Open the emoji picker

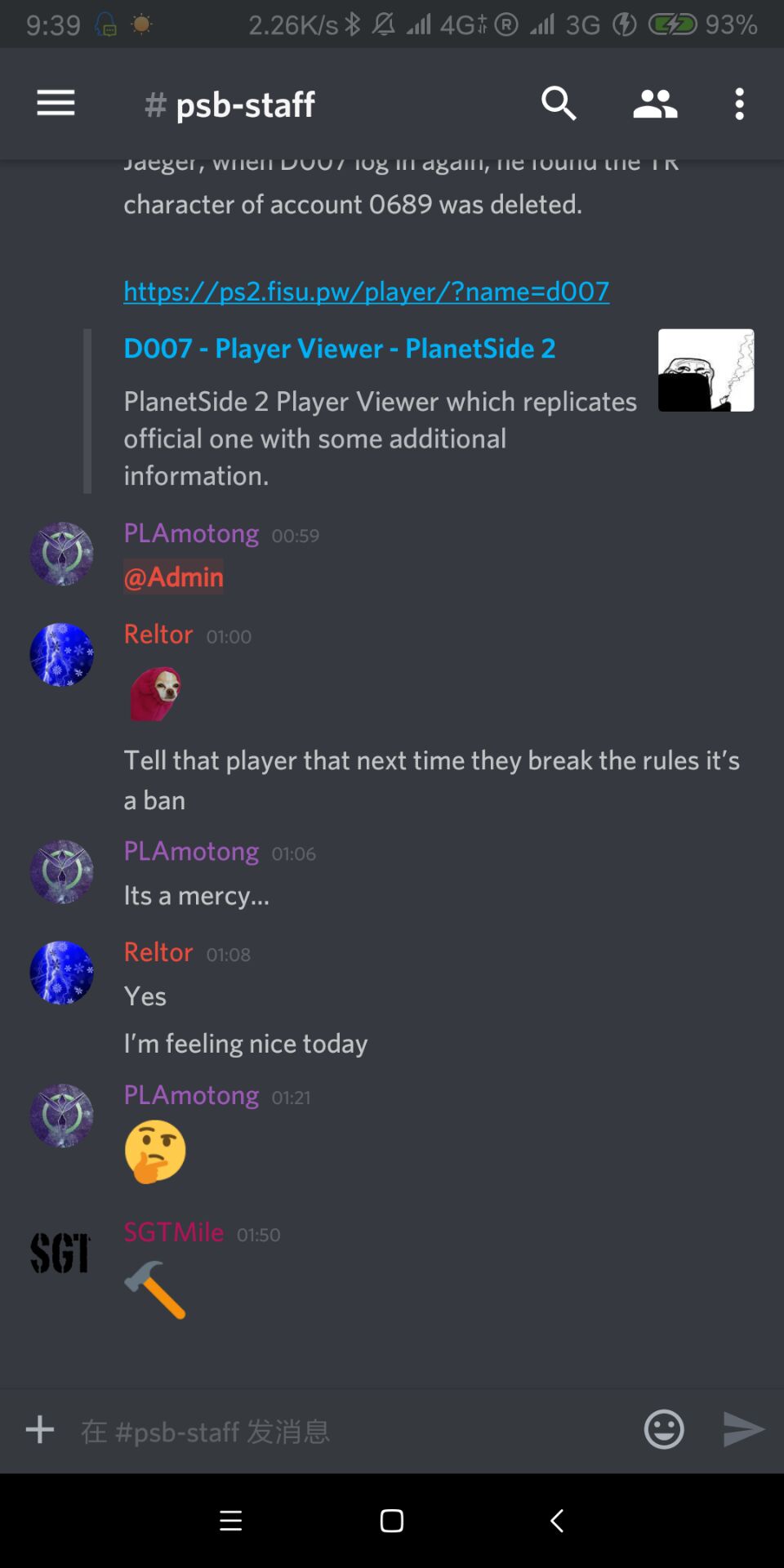pos(664,1430)
